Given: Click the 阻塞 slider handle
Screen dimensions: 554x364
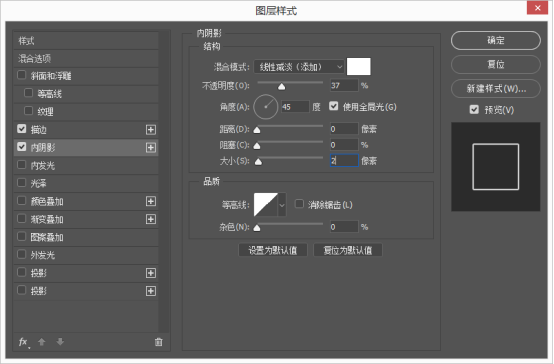Looking at the screenshot, I should click(257, 146).
